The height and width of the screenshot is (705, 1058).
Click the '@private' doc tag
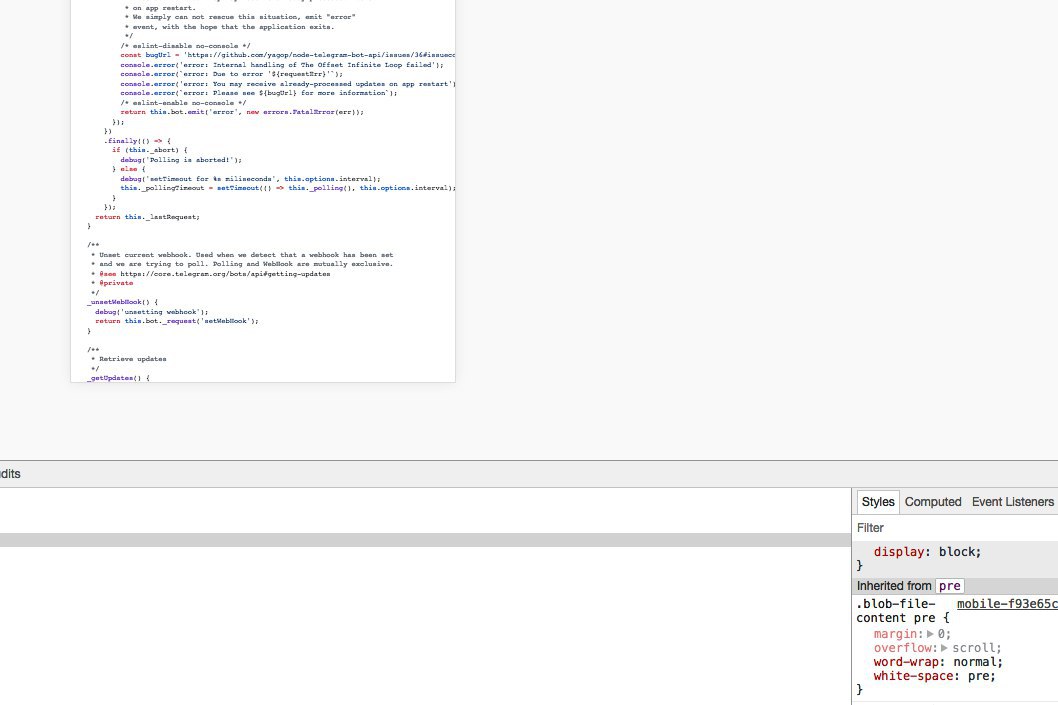click(x=116, y=283)
